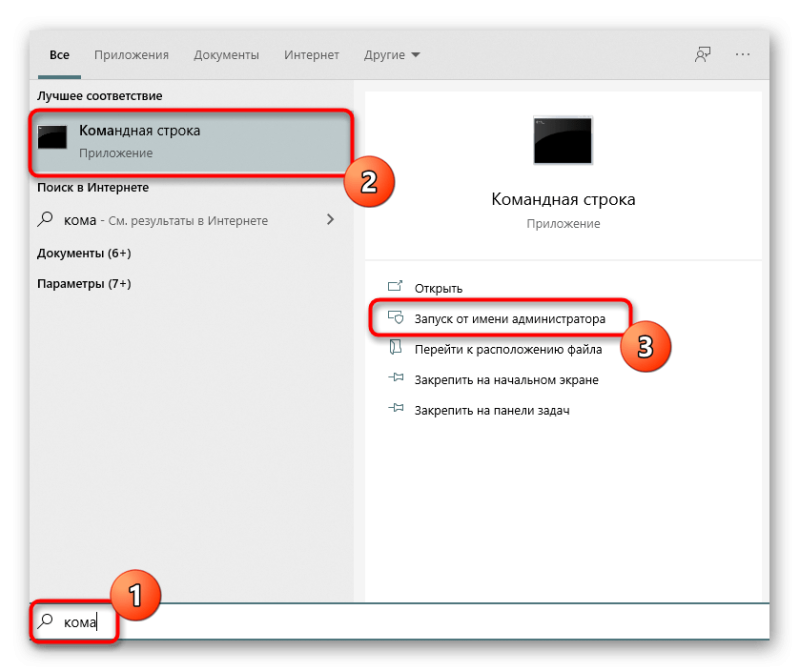Click the Поиск в Интернете heading
This screenshot has width=800, height=671.
pos(93,188)
